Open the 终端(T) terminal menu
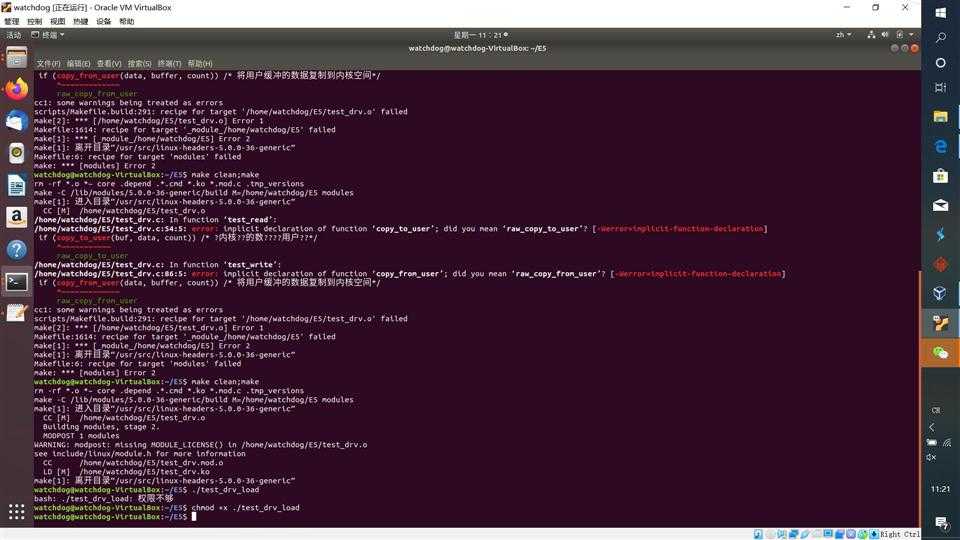Image resolution: width=960 pixels, height=540 pixels. [x=170, y=64]
